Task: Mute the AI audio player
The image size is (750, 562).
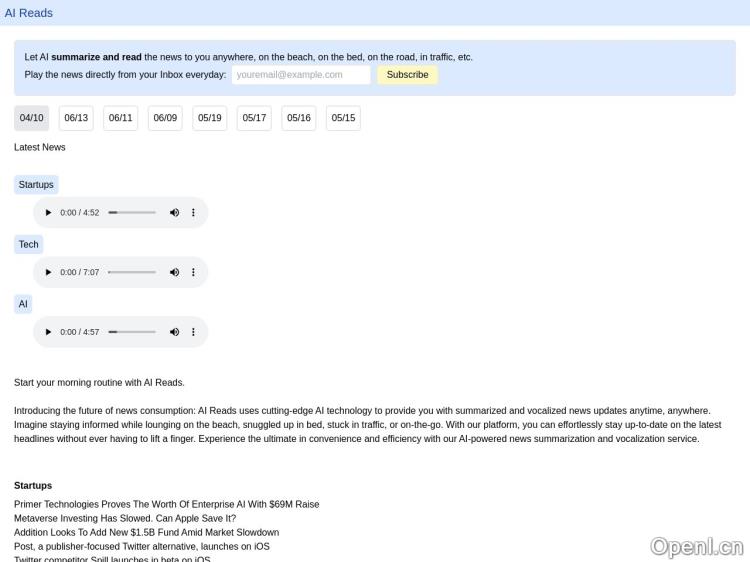Action: click(x=174, y=332)
